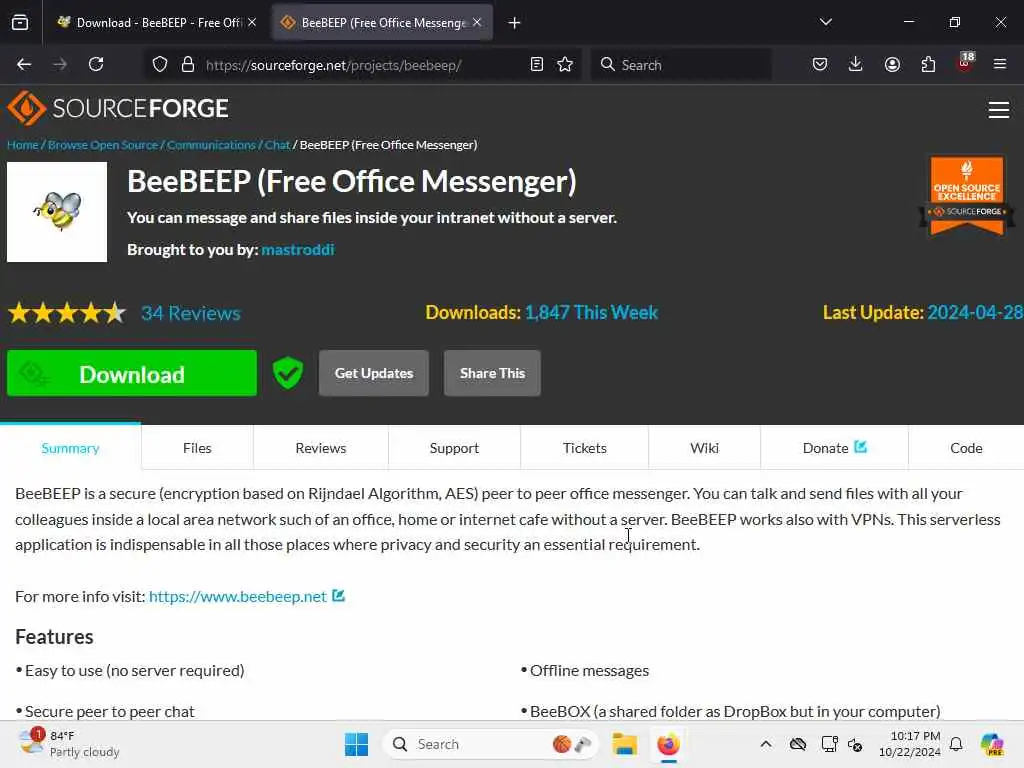Click Browse Open Source breadcrumb

103,144
